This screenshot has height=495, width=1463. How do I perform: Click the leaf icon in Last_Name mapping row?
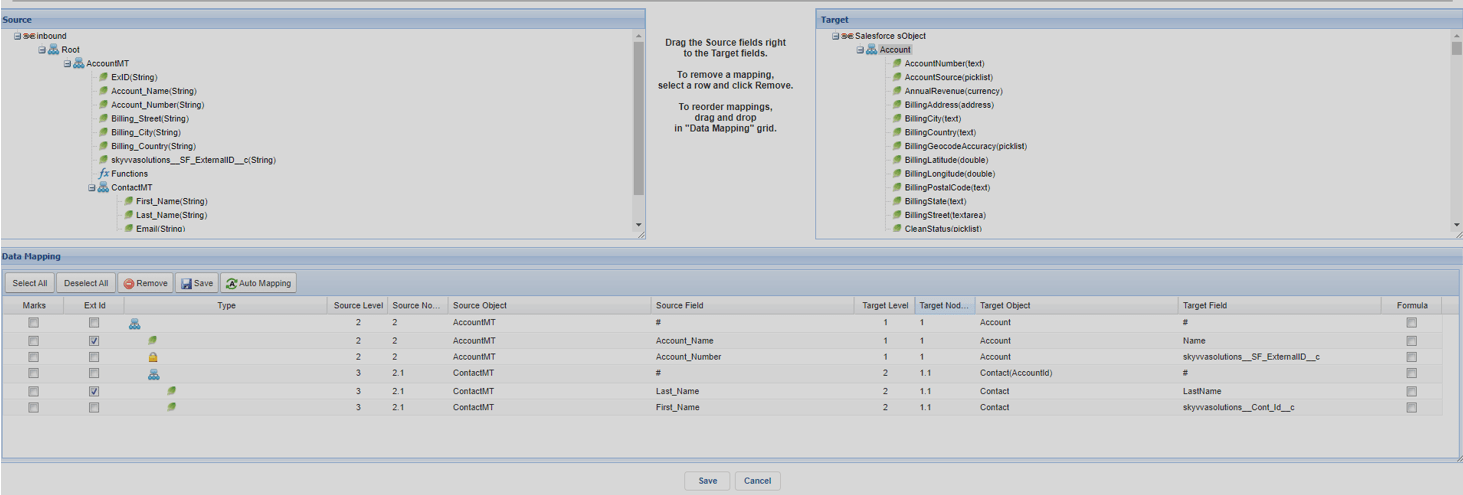[x=172, y=391]
